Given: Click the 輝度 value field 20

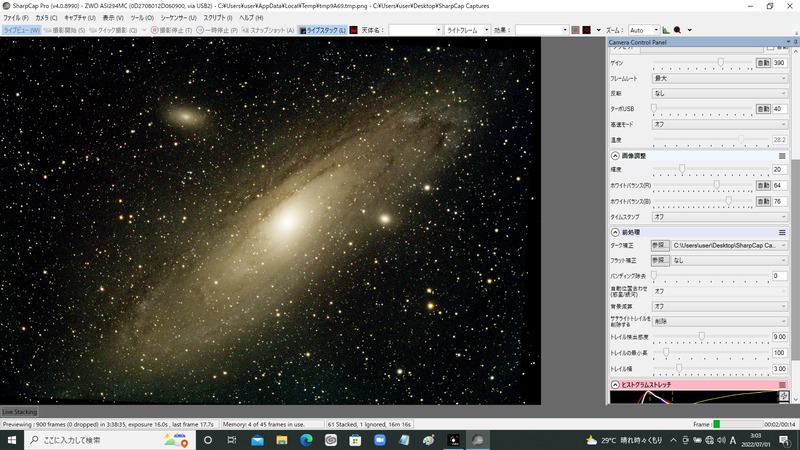Looking at the screenshot, I should click(779, 169).
